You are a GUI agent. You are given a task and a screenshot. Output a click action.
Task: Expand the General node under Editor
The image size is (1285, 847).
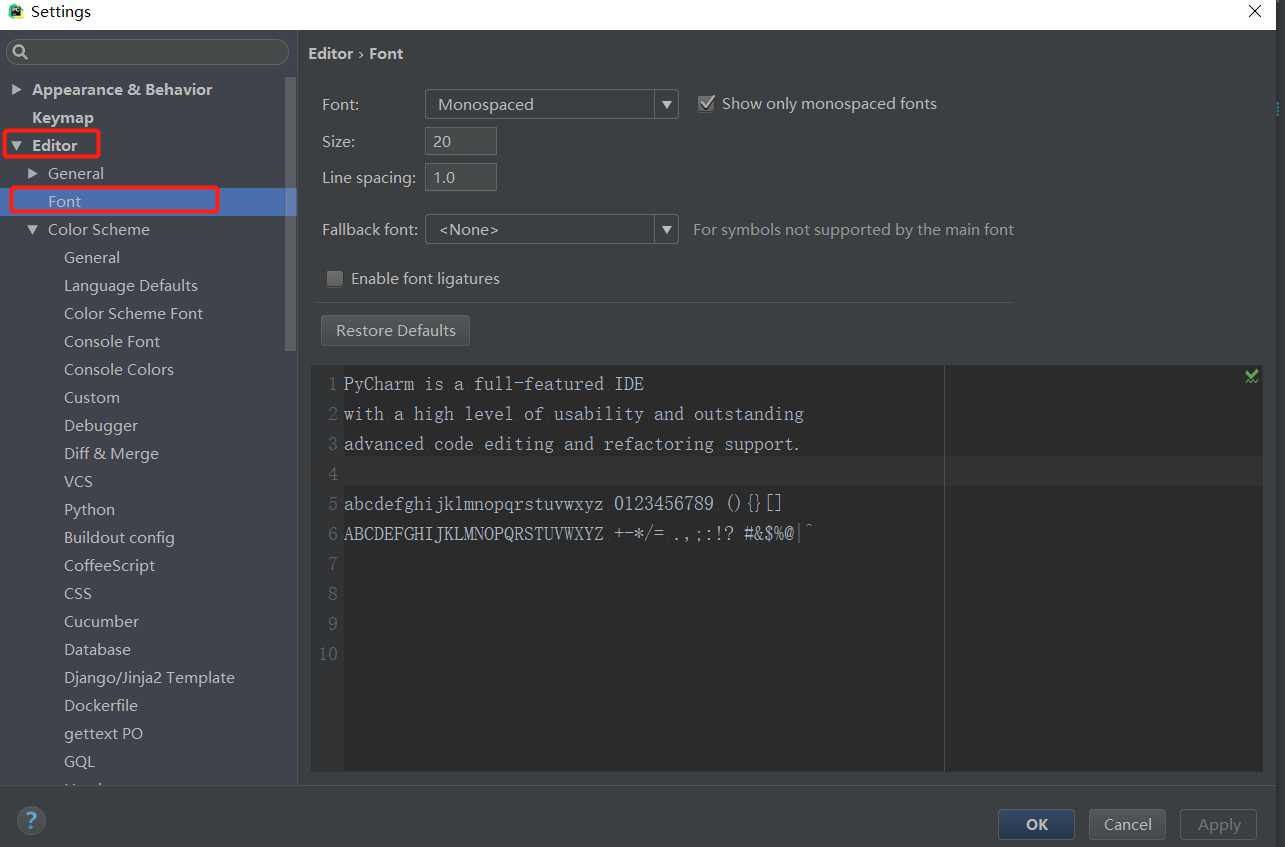[x=33, y=173]
